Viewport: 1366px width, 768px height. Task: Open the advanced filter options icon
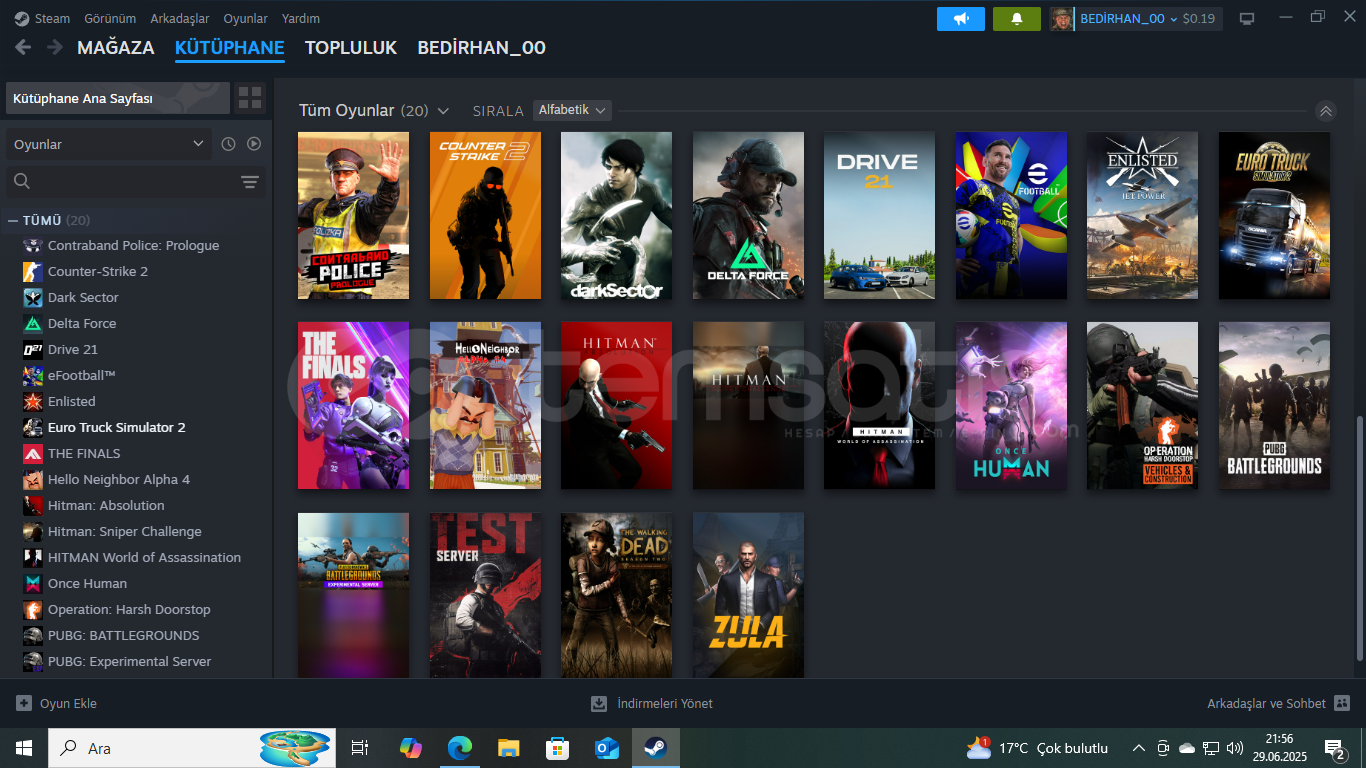coord(250,181)
